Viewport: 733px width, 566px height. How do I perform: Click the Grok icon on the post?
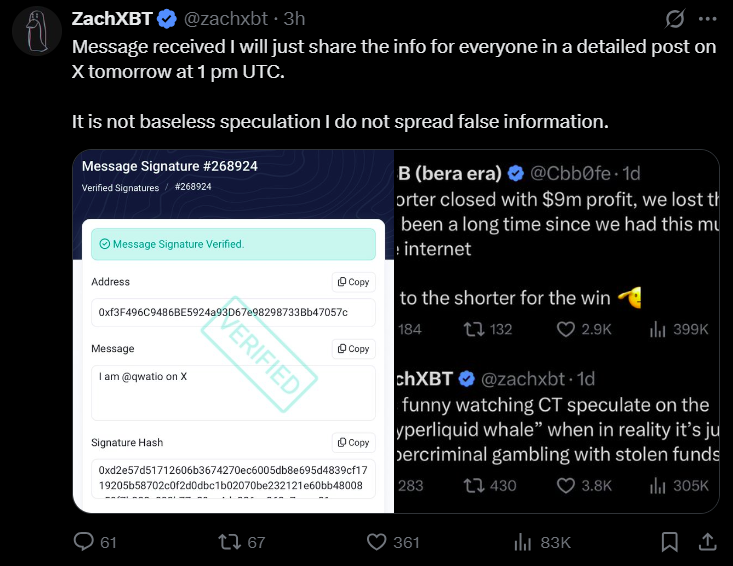pos(675,19)
